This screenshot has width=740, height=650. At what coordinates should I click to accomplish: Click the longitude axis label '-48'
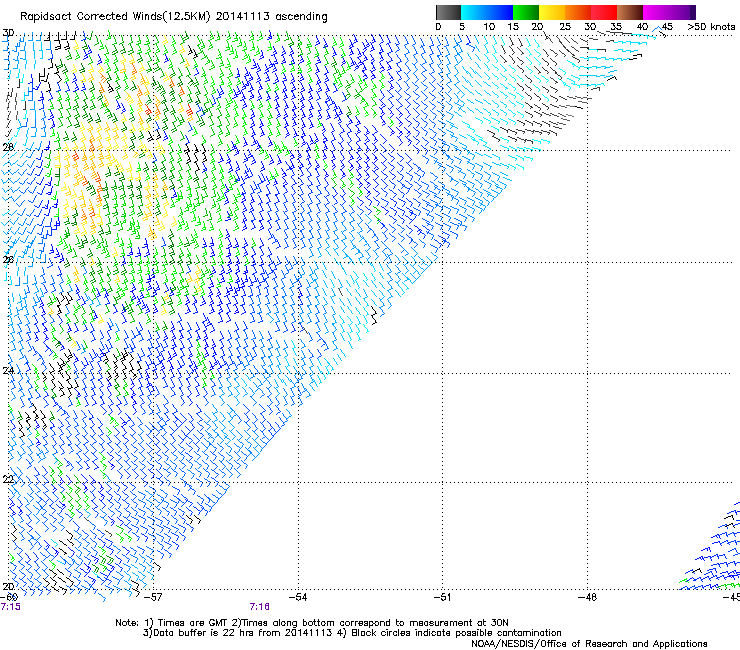[x=587, y=597]
